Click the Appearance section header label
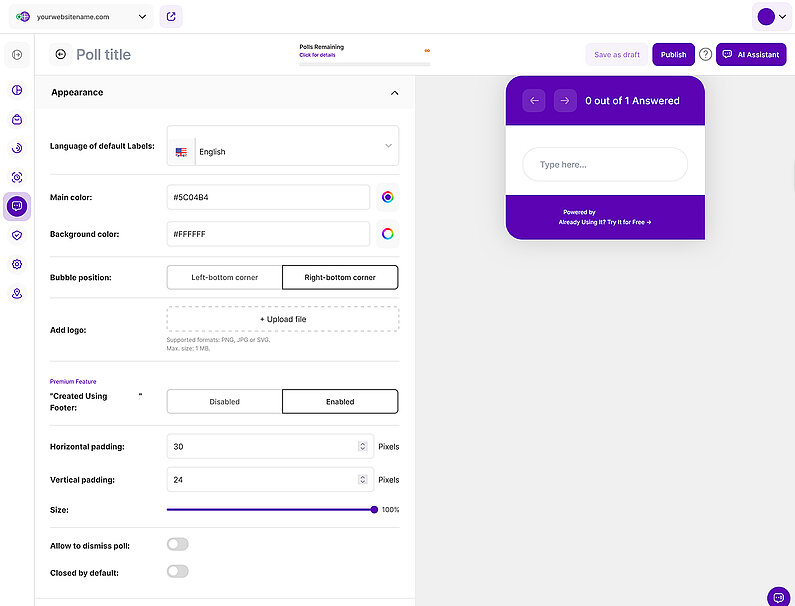 tap(77, 92)
